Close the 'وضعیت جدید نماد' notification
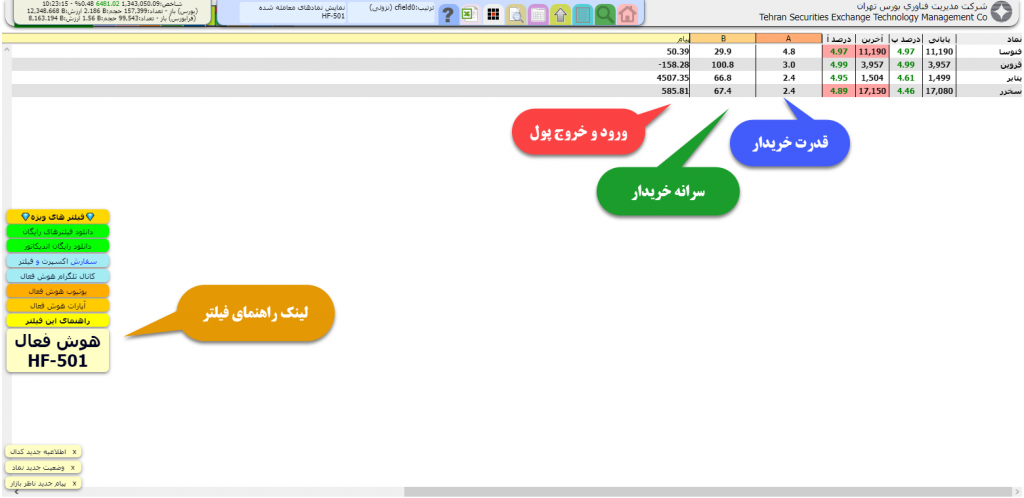Viewport: 1024px width, 498px height. (x=72, y=467)
